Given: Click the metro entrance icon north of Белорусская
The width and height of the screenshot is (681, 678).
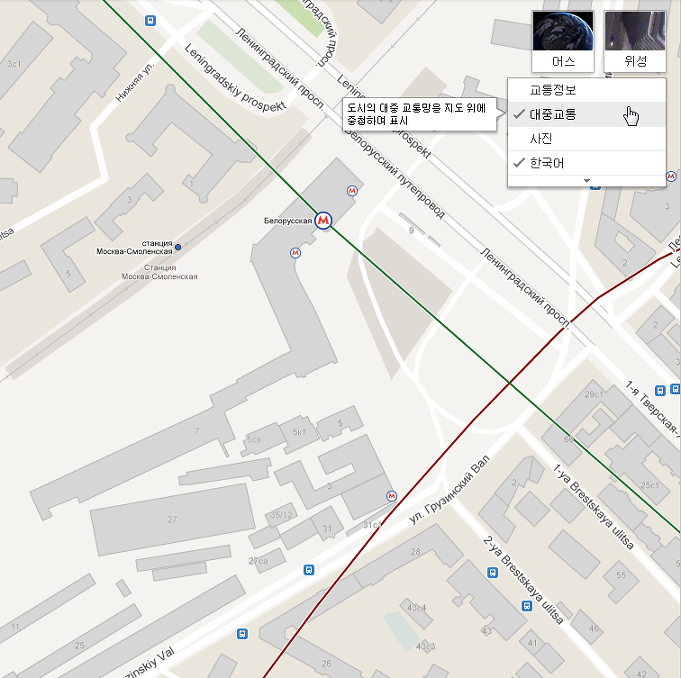Looking at the screenshot, I should (x=352, y=190).
